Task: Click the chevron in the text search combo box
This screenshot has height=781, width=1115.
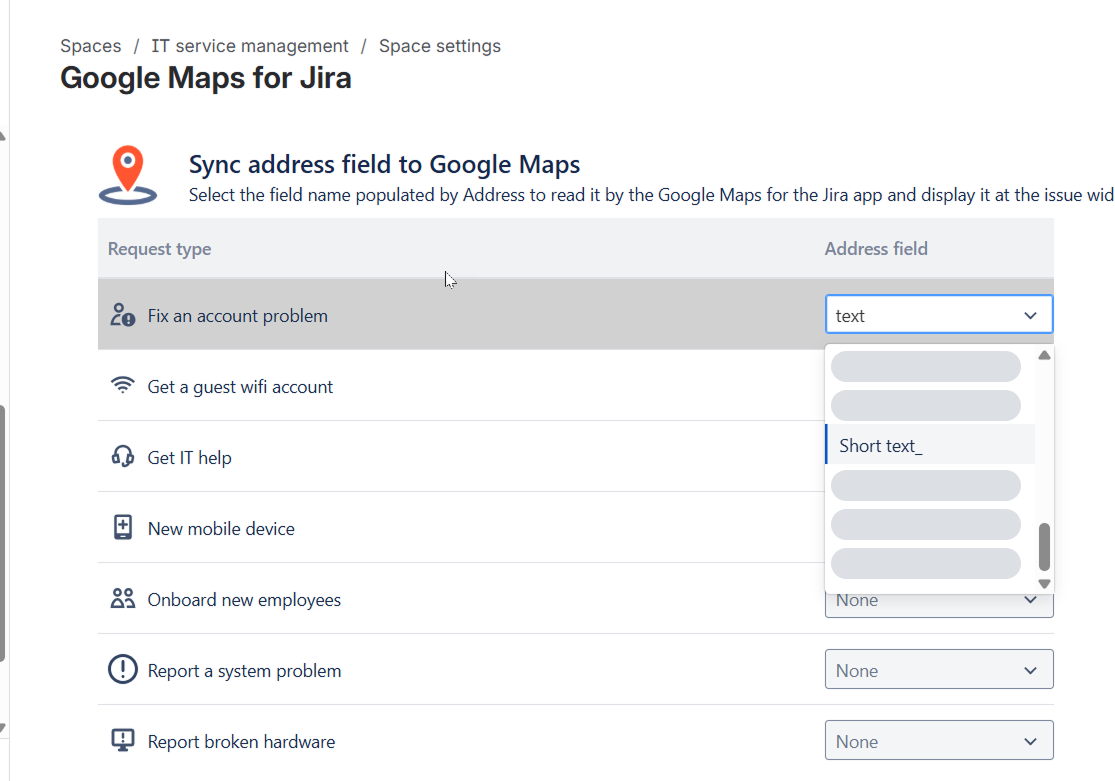Action: 1030,316
